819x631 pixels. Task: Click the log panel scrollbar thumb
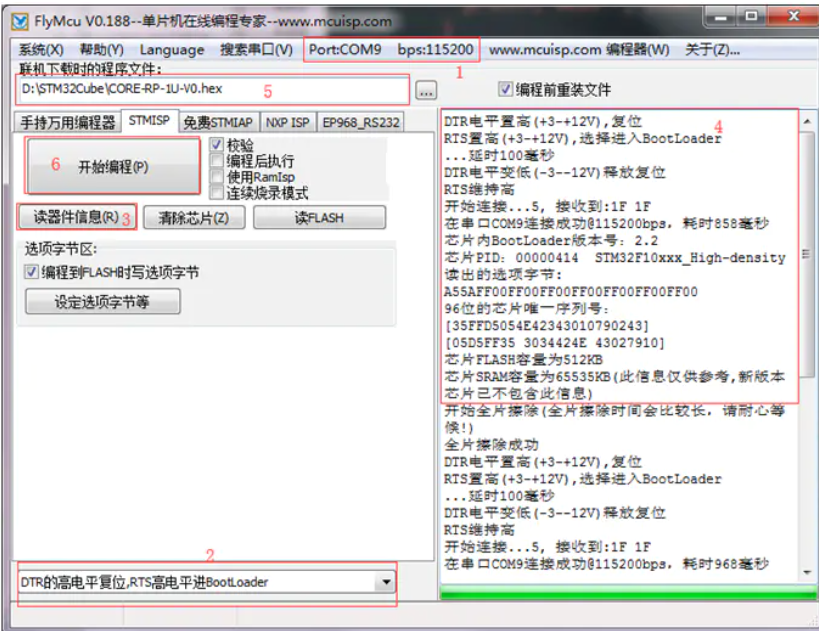(807, 254)
